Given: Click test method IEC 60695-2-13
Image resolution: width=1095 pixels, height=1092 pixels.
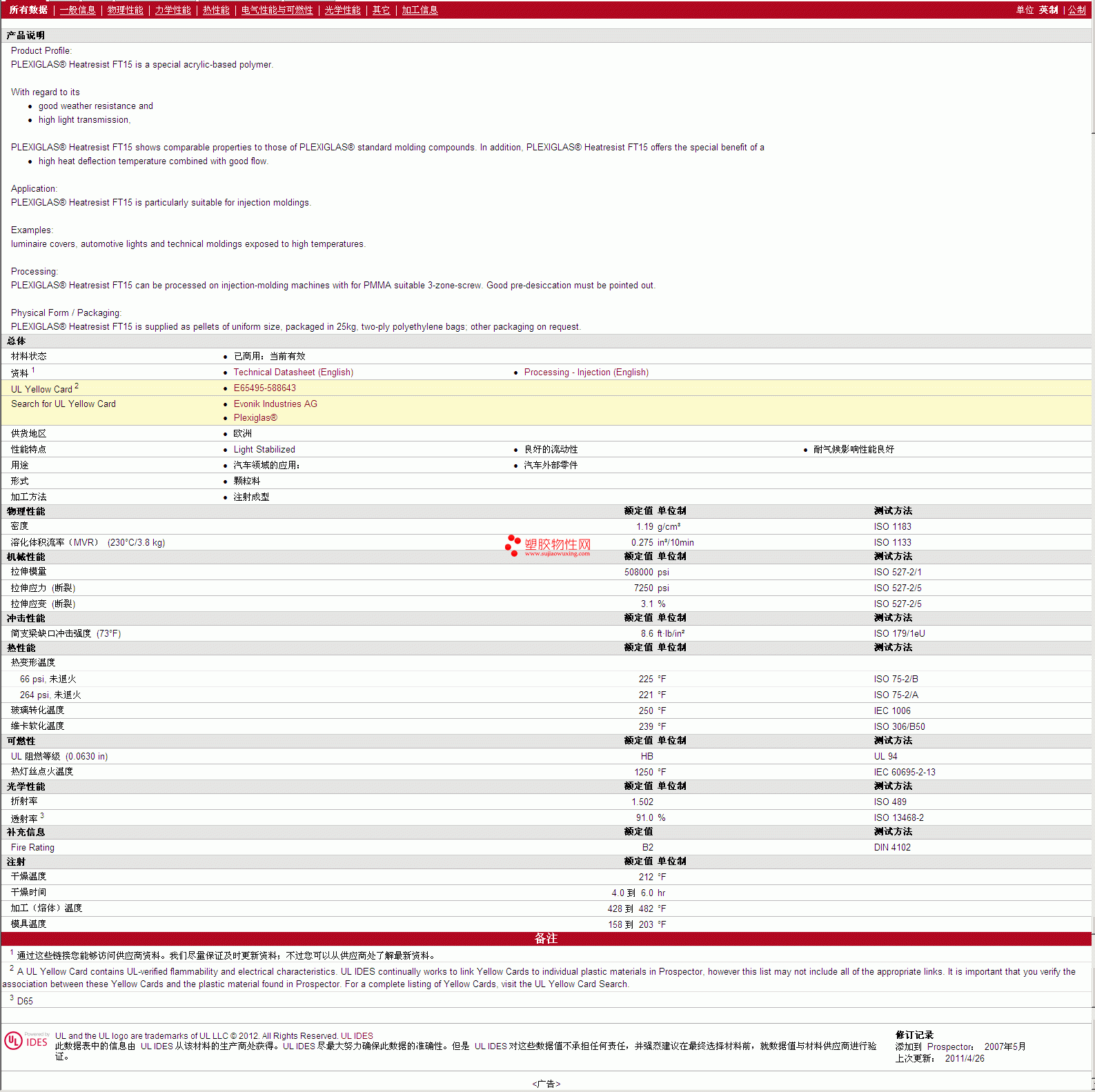Looking at the screenshot, I should tap(904, 772).
